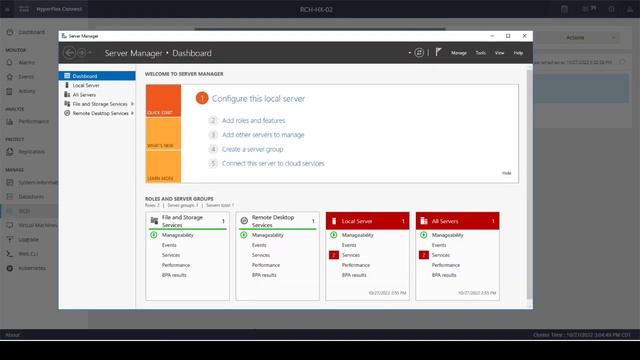The width and height of the screenshot is (640, 360).
Task: Open Activity in HyperFlex sidebar
Action: (27, 91)
